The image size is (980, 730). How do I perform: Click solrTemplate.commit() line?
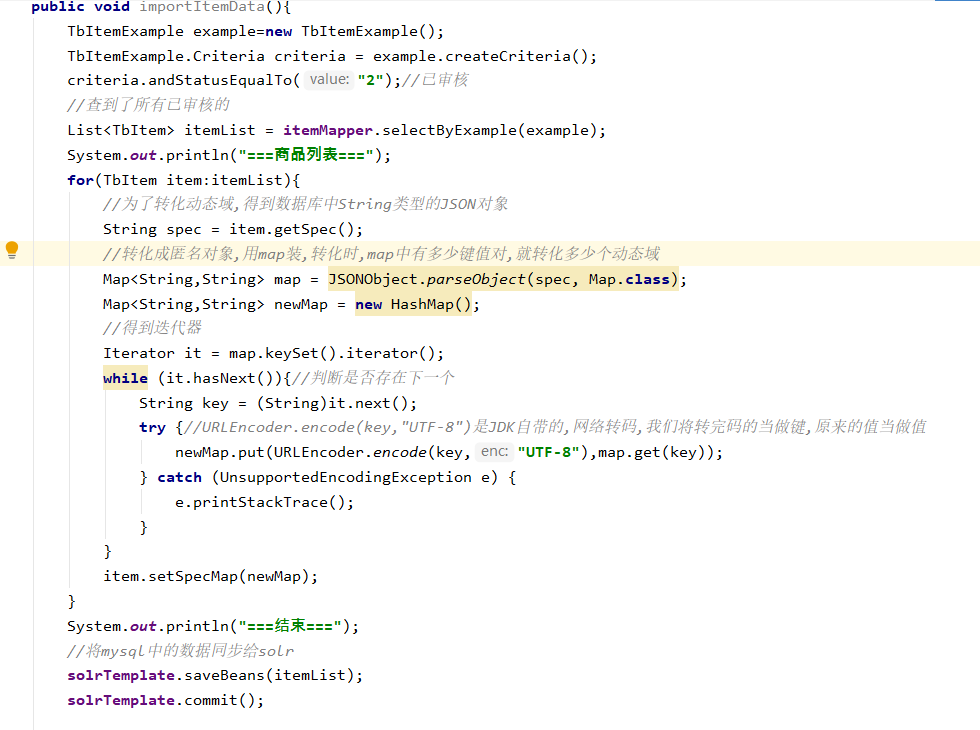coord(166,700)
